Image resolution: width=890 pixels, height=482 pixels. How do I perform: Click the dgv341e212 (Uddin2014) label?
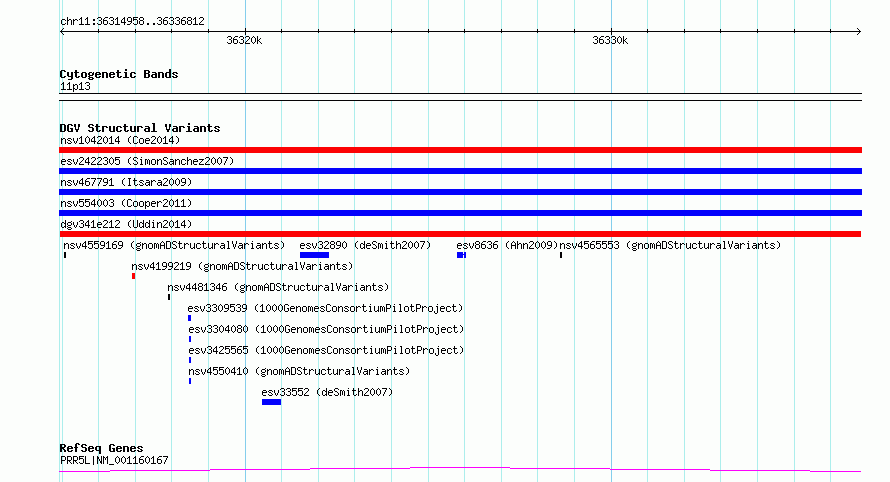point(126,224)
